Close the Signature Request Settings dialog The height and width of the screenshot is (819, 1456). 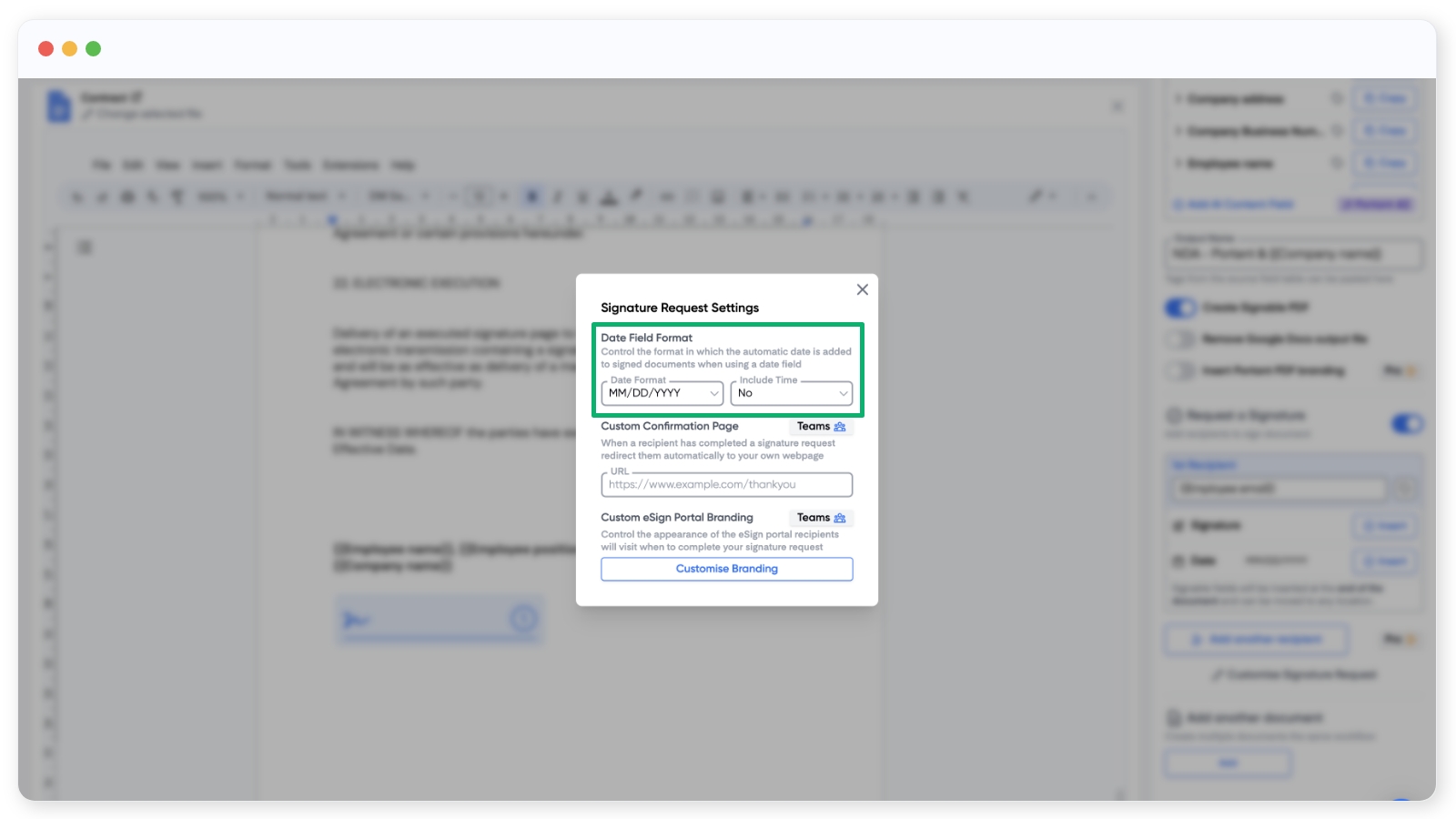862,289
